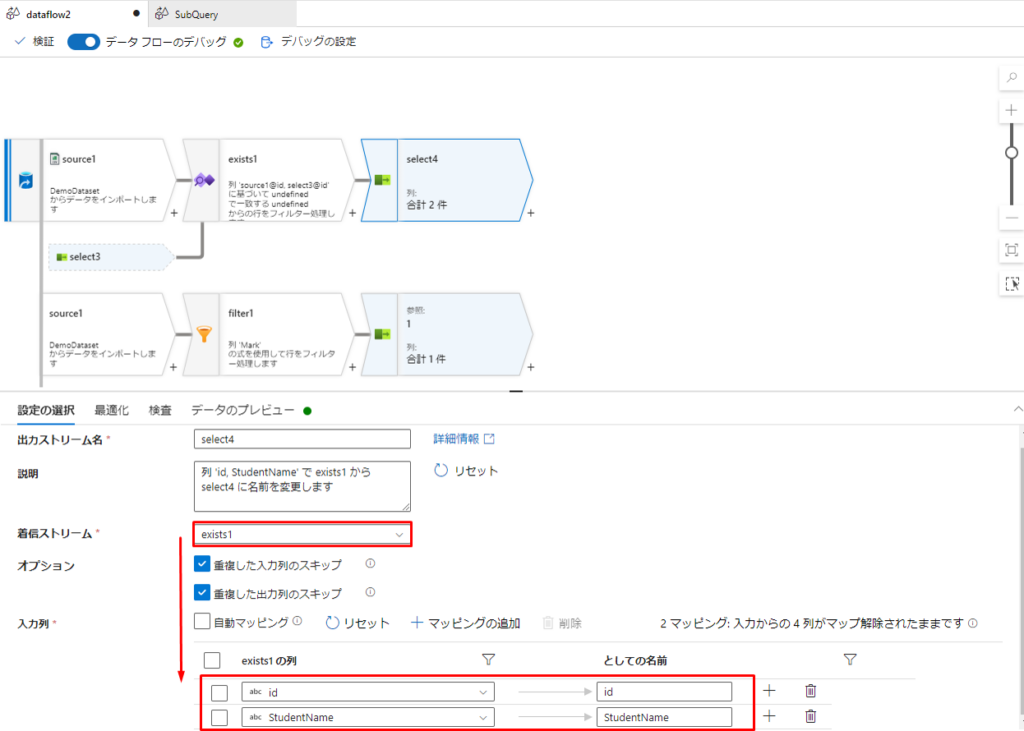This screenshot has width=1024, height=731.
Task: Reset the description text
Action: pyautogui.click(x=466, y=471)
